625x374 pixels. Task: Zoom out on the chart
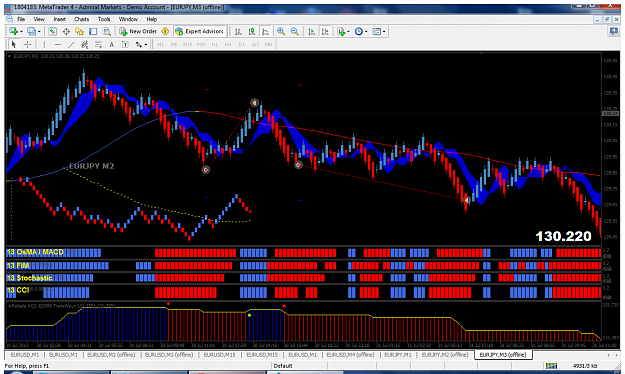(x=295, y=31)
